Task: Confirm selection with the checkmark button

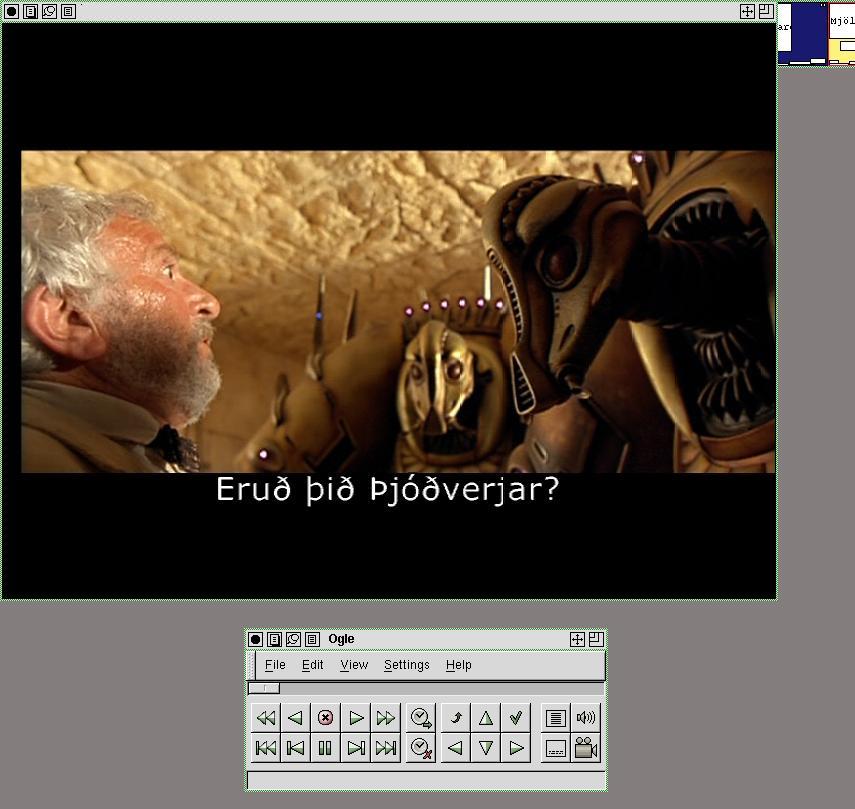Action: pyautogui.click(x=516, y=718)
